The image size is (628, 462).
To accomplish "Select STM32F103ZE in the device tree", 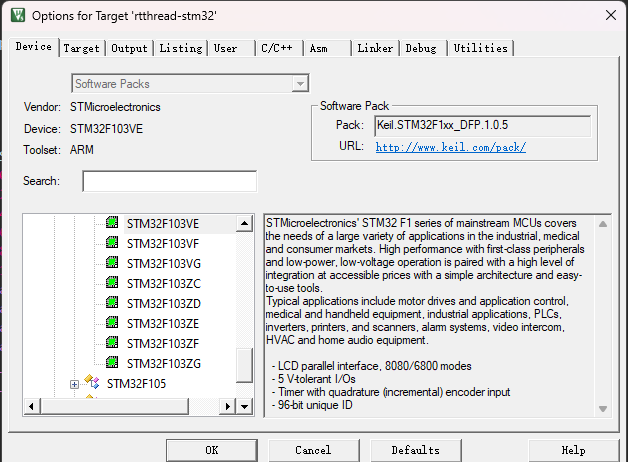I will (163, 323).
